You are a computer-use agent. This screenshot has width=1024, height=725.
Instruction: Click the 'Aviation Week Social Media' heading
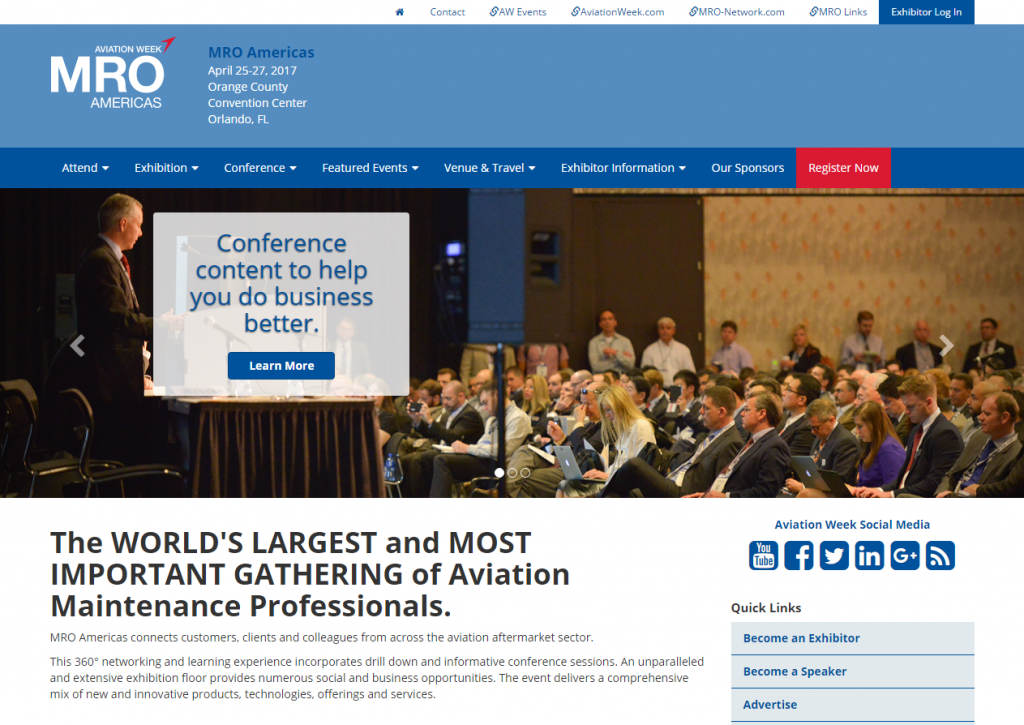pos(852,524)
